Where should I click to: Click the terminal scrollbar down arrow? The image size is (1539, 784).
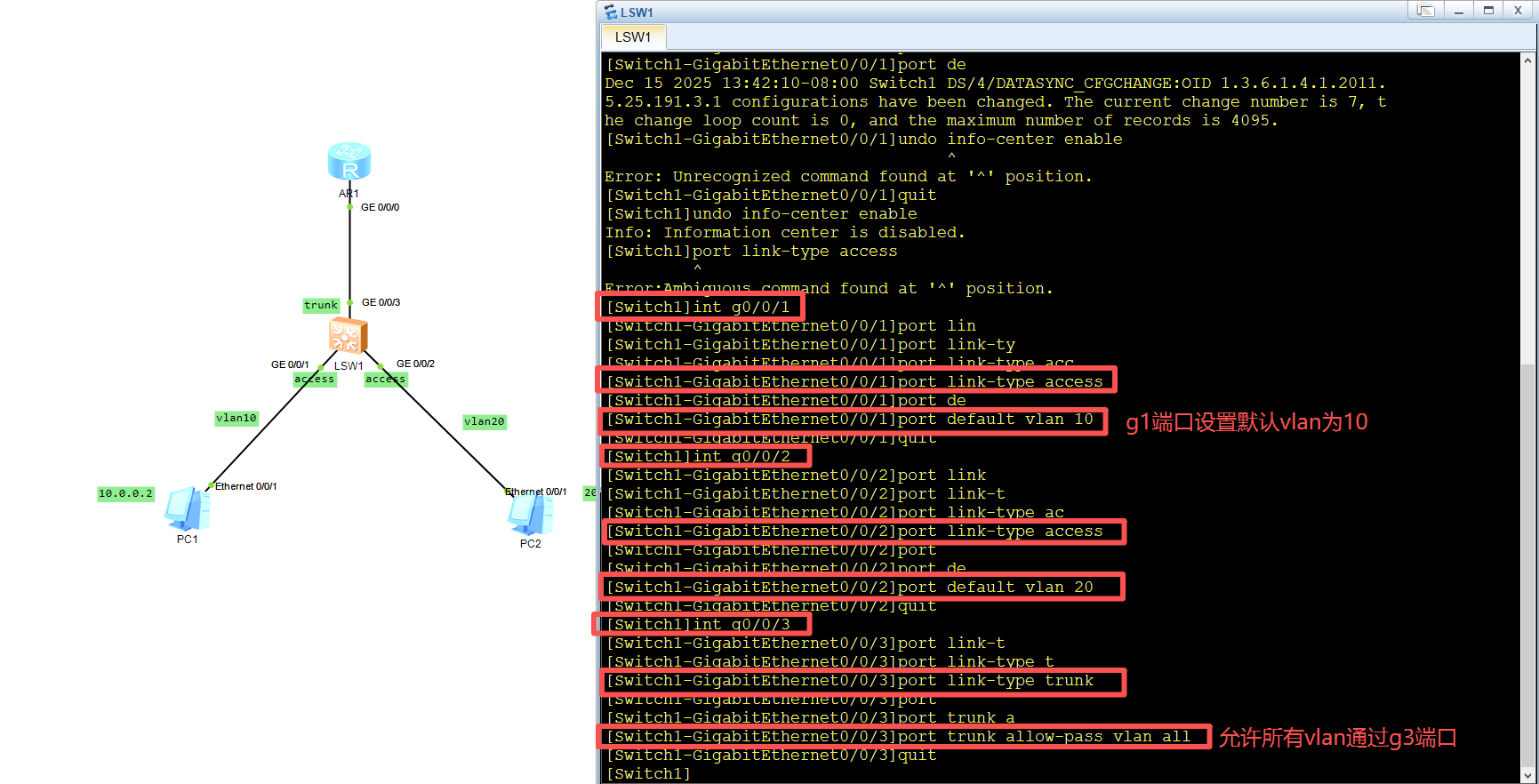pyautogui.click(x=1528, y=774)
